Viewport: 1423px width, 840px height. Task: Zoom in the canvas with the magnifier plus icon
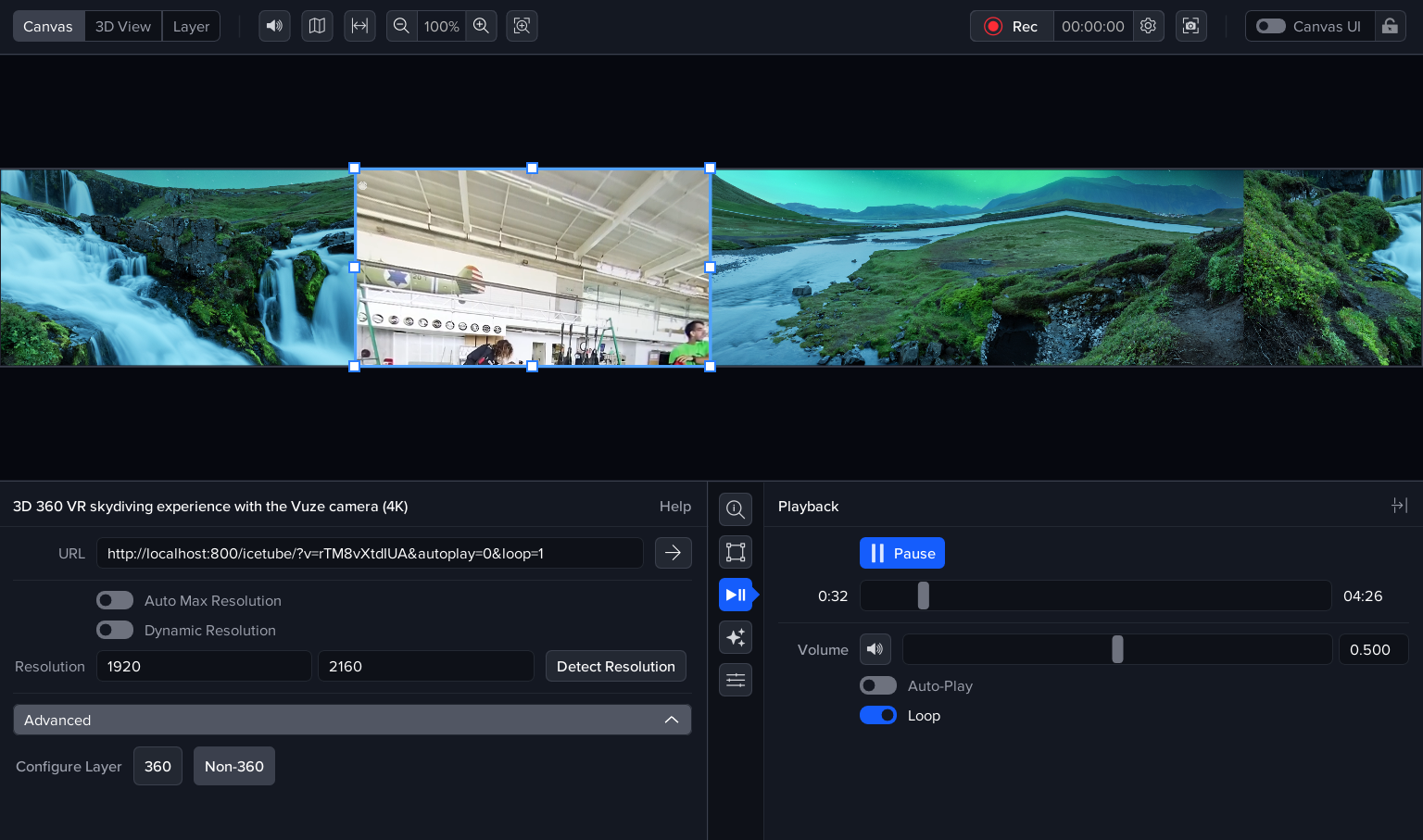[x=481, y=26]
